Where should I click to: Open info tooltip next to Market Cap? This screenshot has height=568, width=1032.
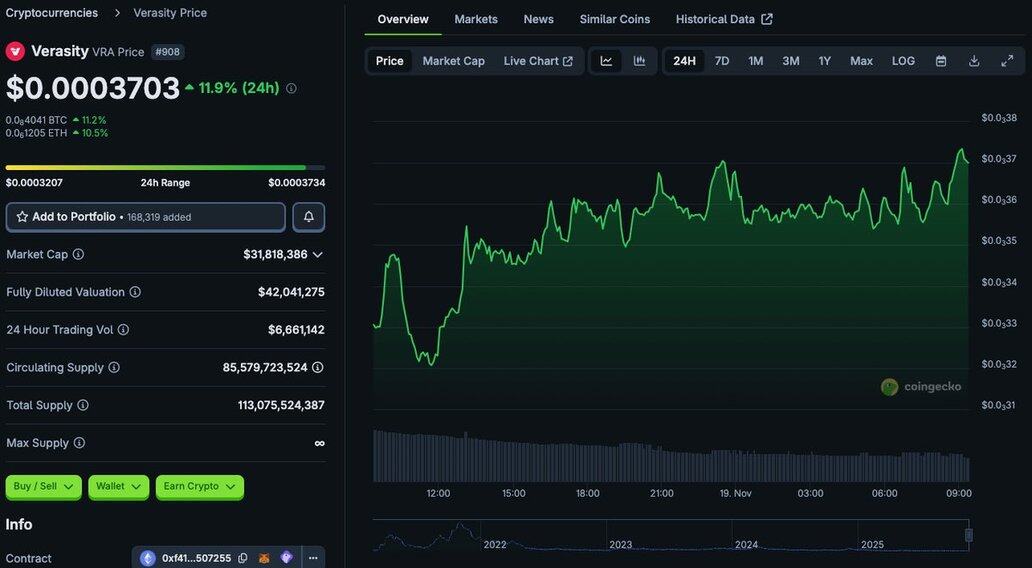click(79, 255)
